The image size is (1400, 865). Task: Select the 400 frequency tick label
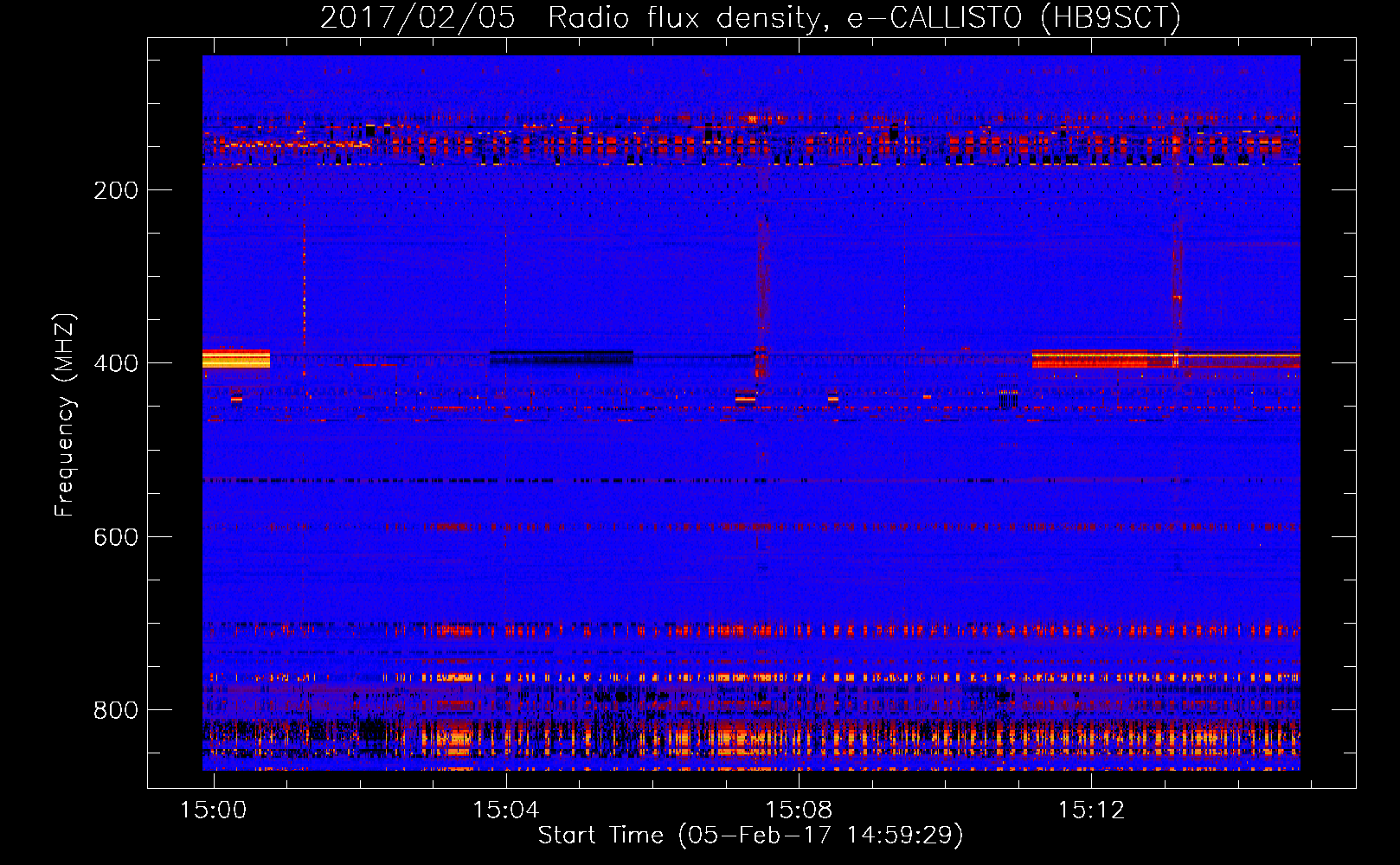pos(116,363)
